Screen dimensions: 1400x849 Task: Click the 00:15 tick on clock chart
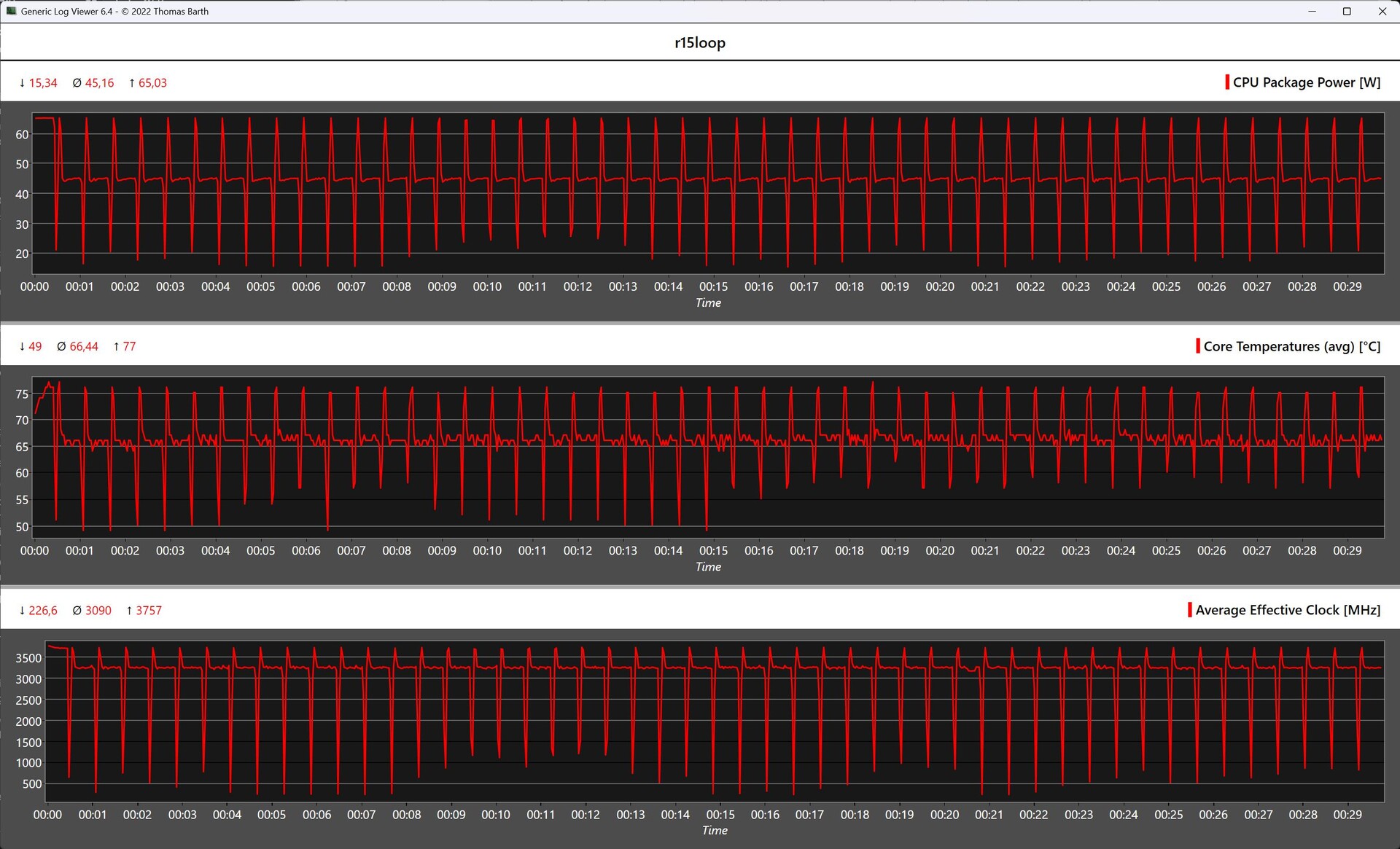(x=720, y=815)
